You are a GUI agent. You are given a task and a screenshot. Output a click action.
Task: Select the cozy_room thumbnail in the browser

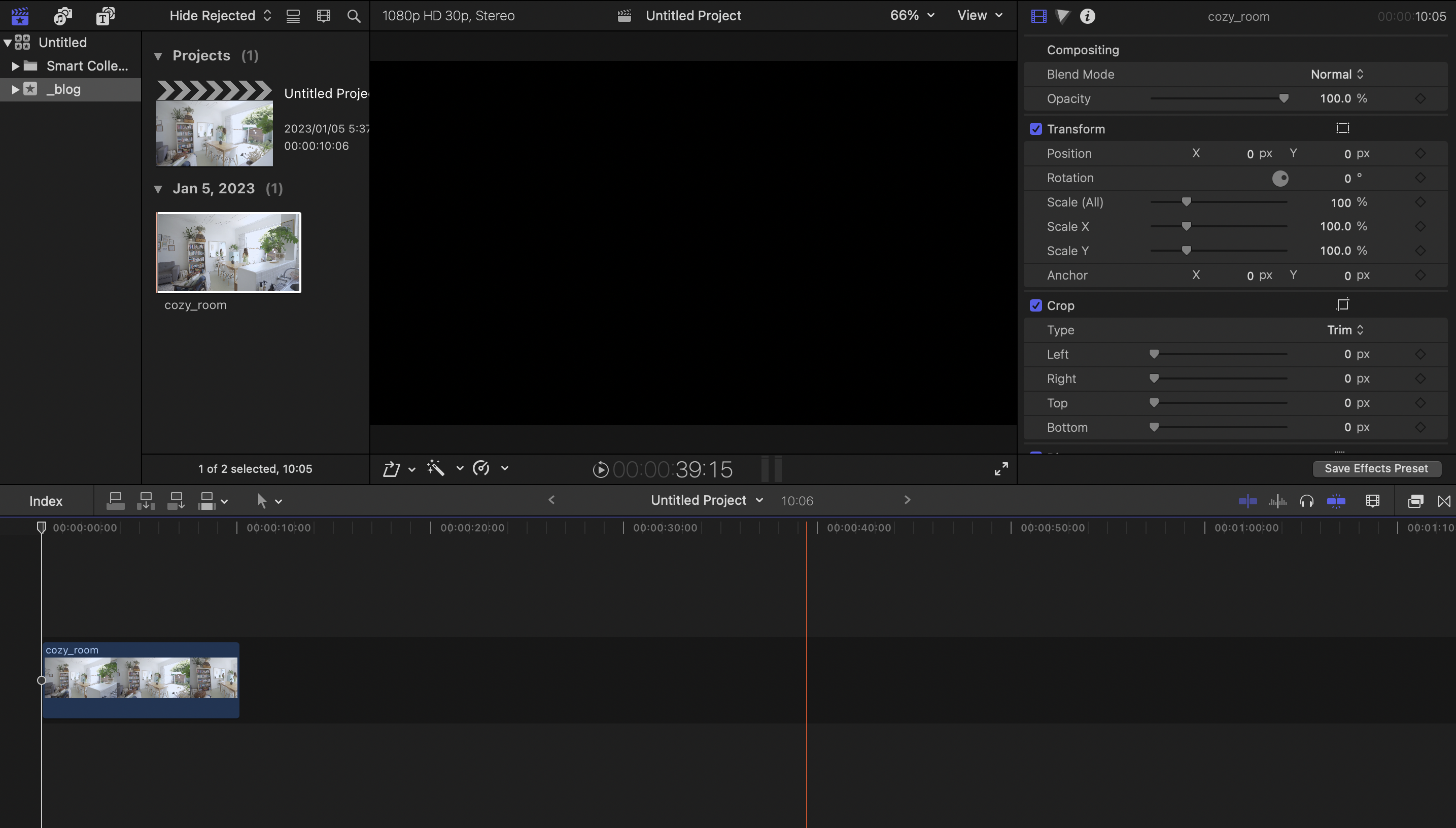click(229, 253)
